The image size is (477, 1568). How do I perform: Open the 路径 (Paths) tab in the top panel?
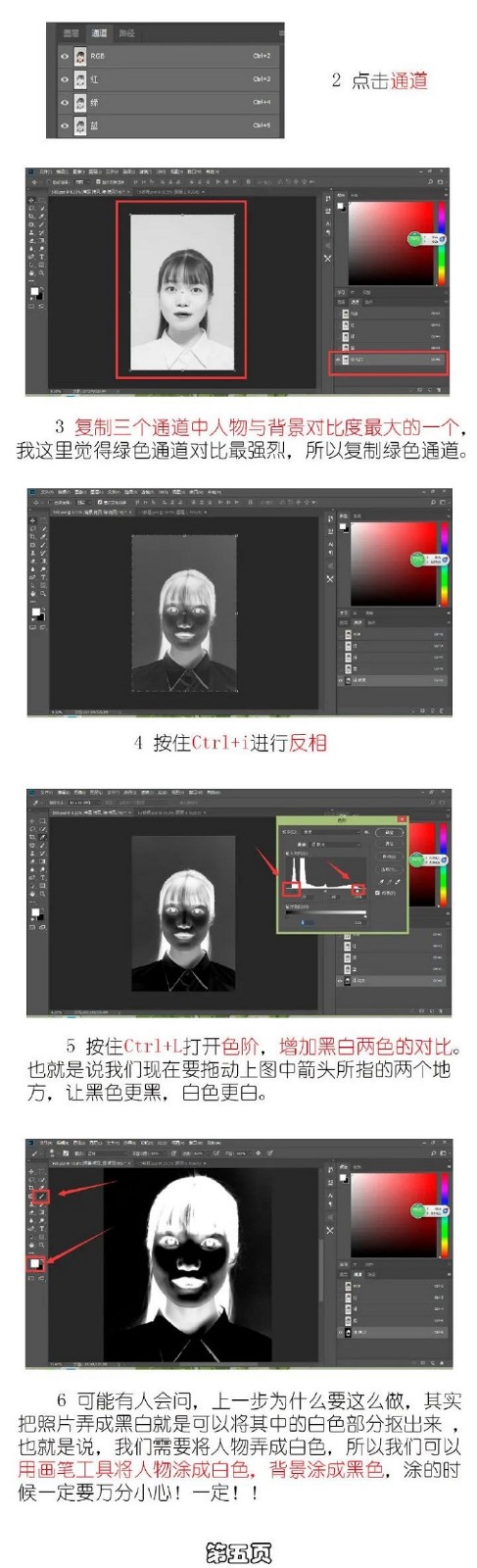(127, 33)
